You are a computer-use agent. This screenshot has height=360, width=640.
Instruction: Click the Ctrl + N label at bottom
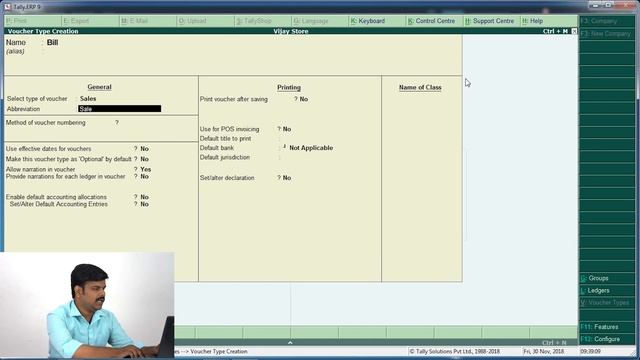click(x=554, y=342)
